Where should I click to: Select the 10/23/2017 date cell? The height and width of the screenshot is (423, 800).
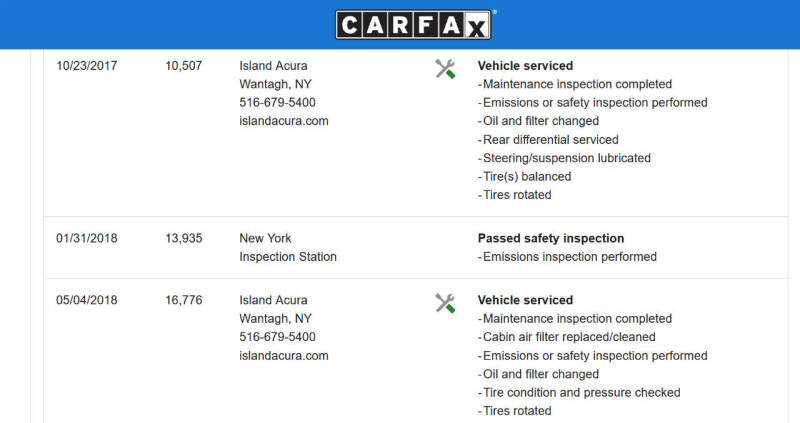(x=87, y=66)
